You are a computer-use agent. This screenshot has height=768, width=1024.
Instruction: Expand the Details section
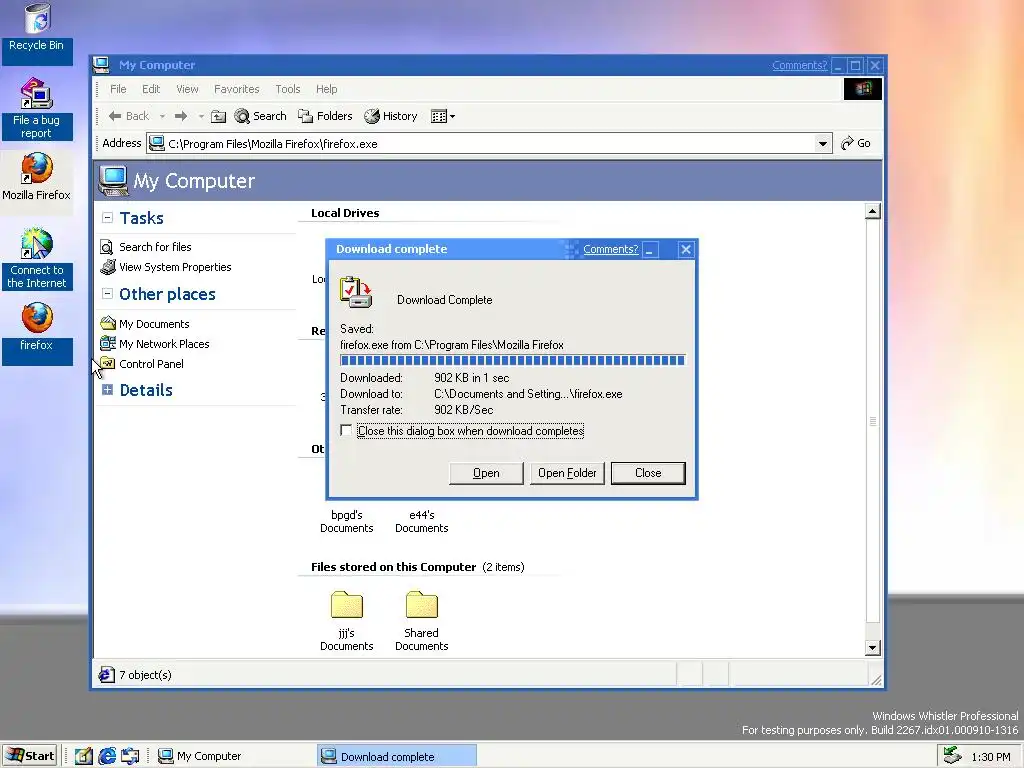(108, 390)
